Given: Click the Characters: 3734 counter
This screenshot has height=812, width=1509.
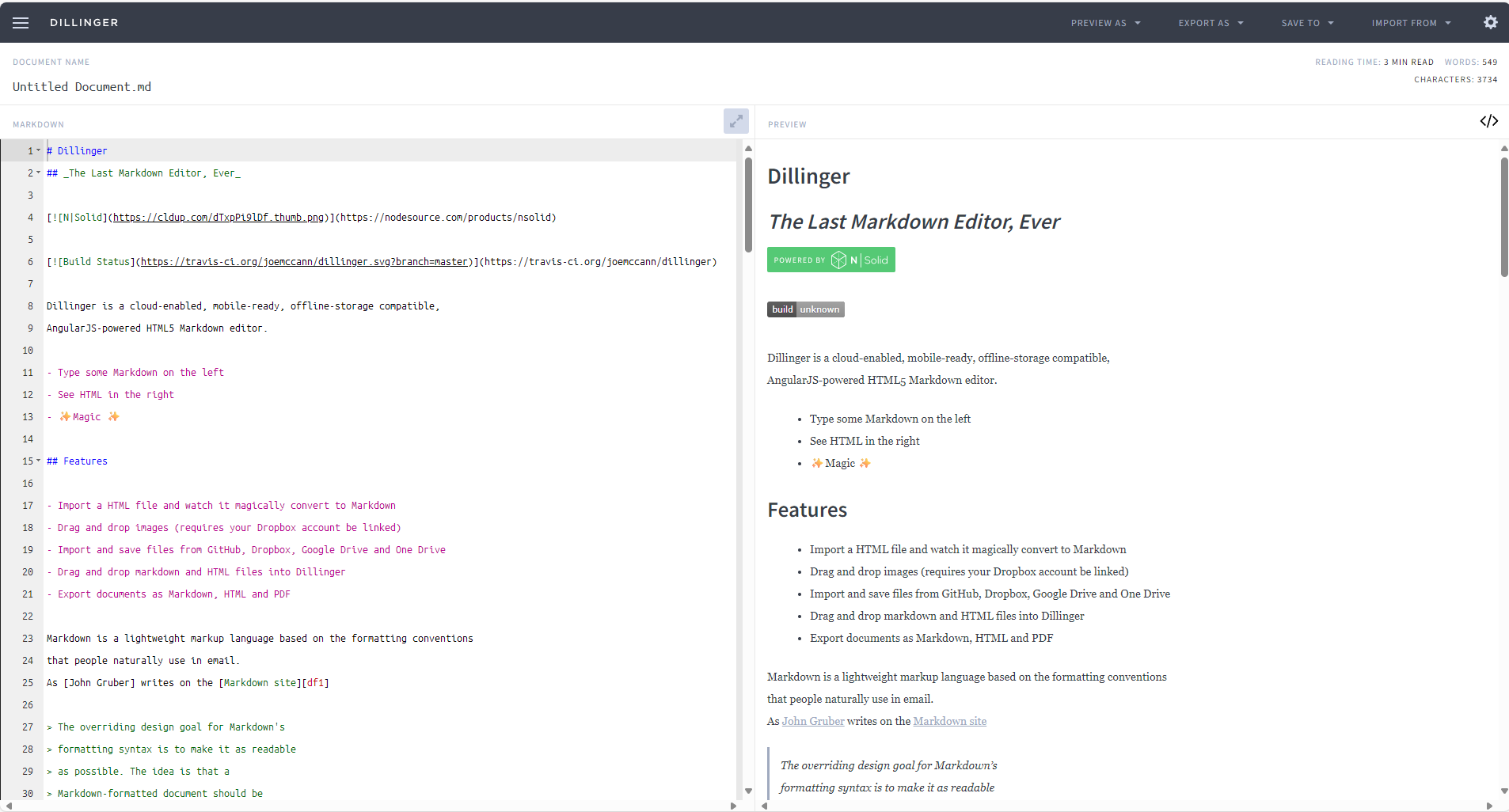Looking at the screenshot, I should coord(1455,79).
